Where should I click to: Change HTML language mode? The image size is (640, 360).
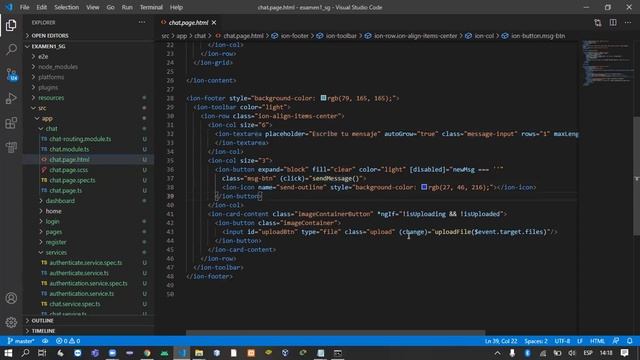pos(597,341)
